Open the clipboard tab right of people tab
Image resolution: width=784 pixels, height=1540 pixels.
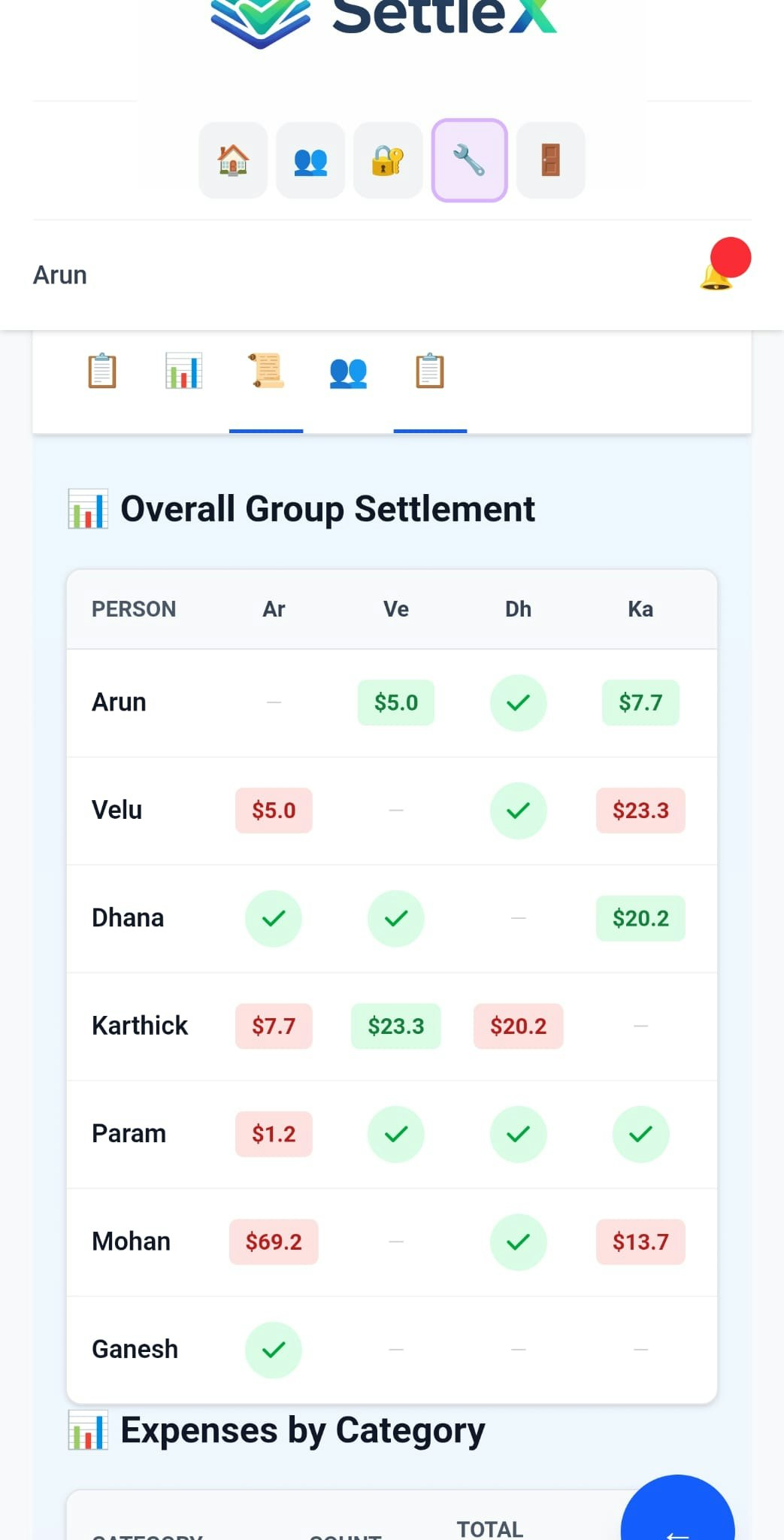pyautogui.click(x=430, y=371)
